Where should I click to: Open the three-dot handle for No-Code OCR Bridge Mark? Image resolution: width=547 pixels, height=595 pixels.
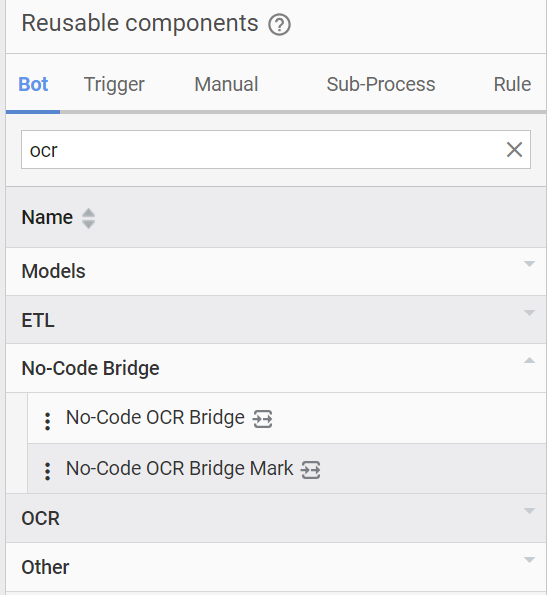tap(47, 471)
